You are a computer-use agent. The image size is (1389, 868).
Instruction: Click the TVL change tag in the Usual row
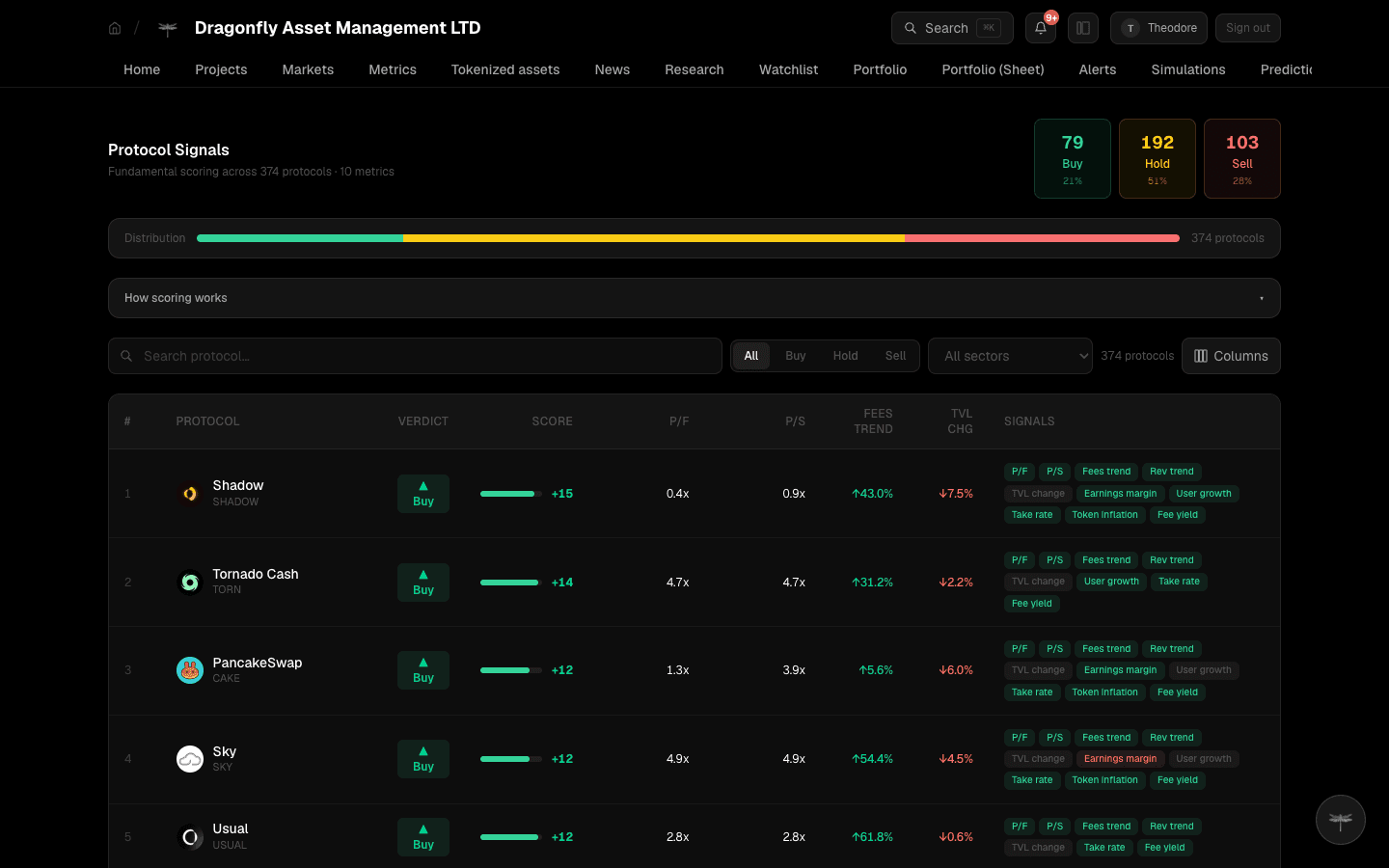pos(1038,848)
